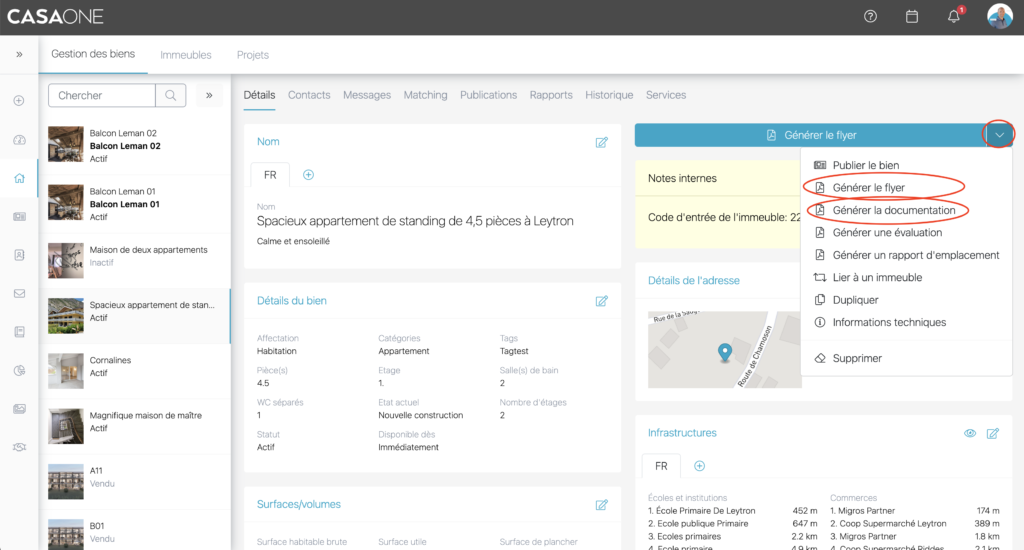
Task: Click the search magnifier button
Action: pos(170,95)
